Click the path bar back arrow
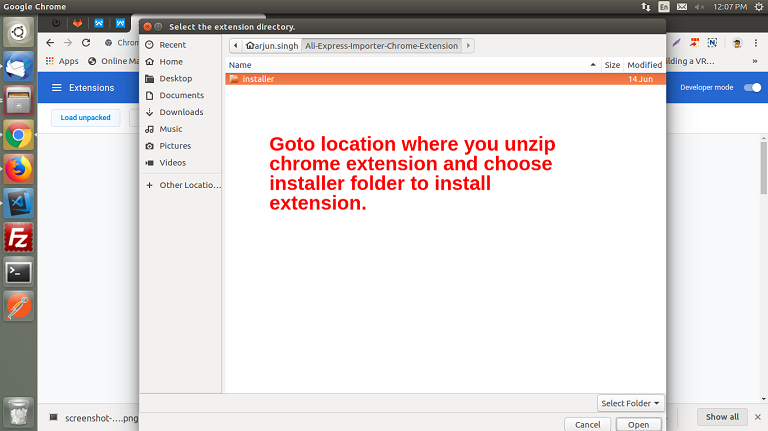The image size is (768, 431). tap(236, 46)
